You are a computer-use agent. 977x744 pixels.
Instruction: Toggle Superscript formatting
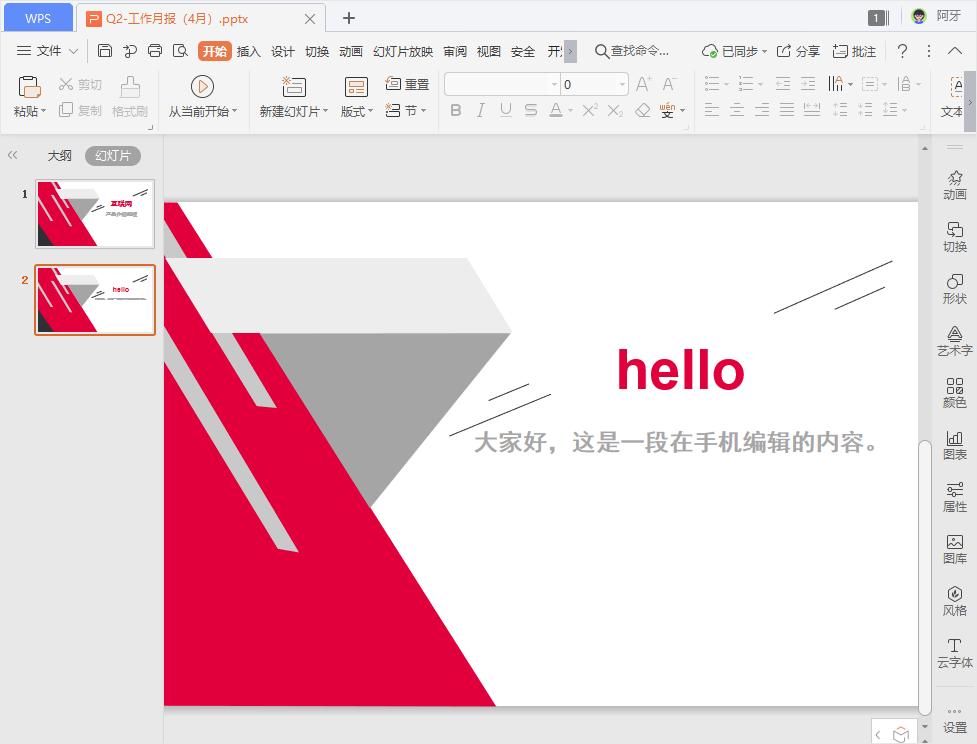[589, 110]
